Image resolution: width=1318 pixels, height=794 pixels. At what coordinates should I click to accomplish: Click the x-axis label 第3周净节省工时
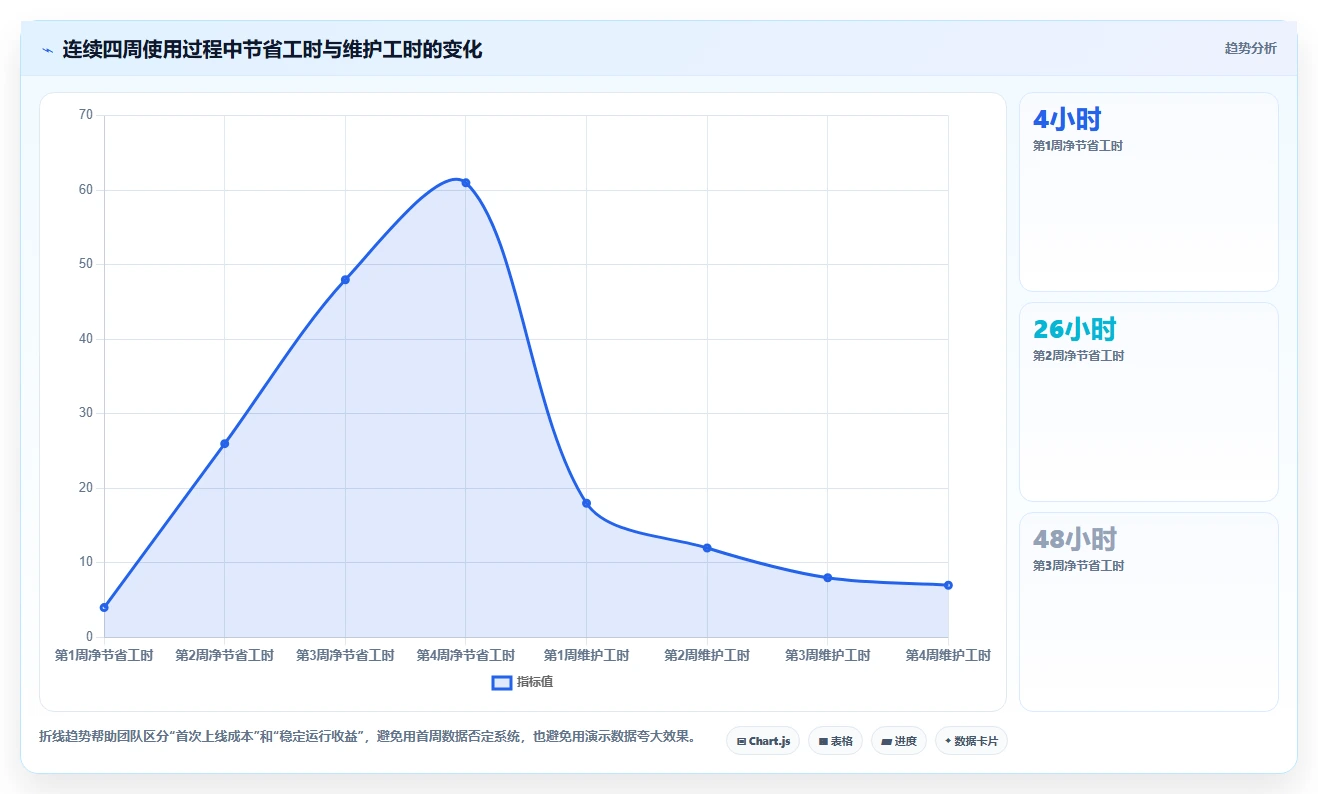pyautogui.click(x=345, y=656)
